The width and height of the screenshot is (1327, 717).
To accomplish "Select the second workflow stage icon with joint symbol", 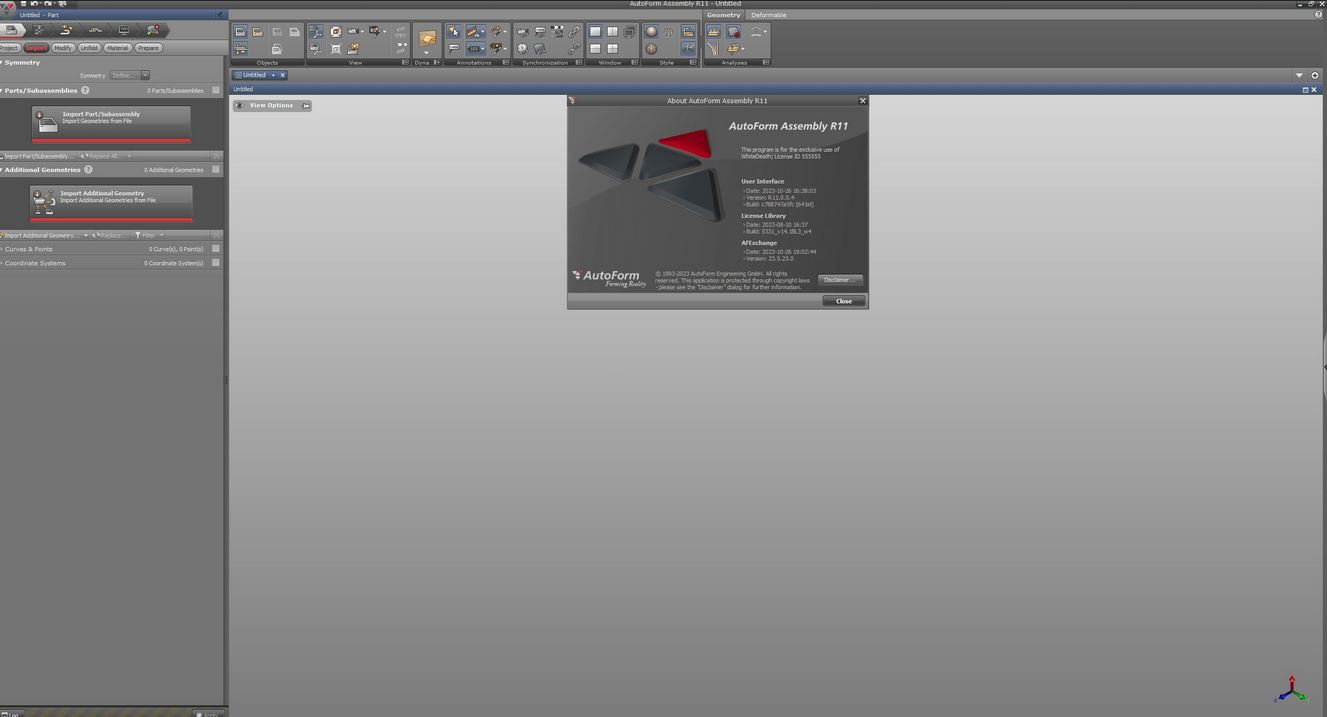I will 39,30.
